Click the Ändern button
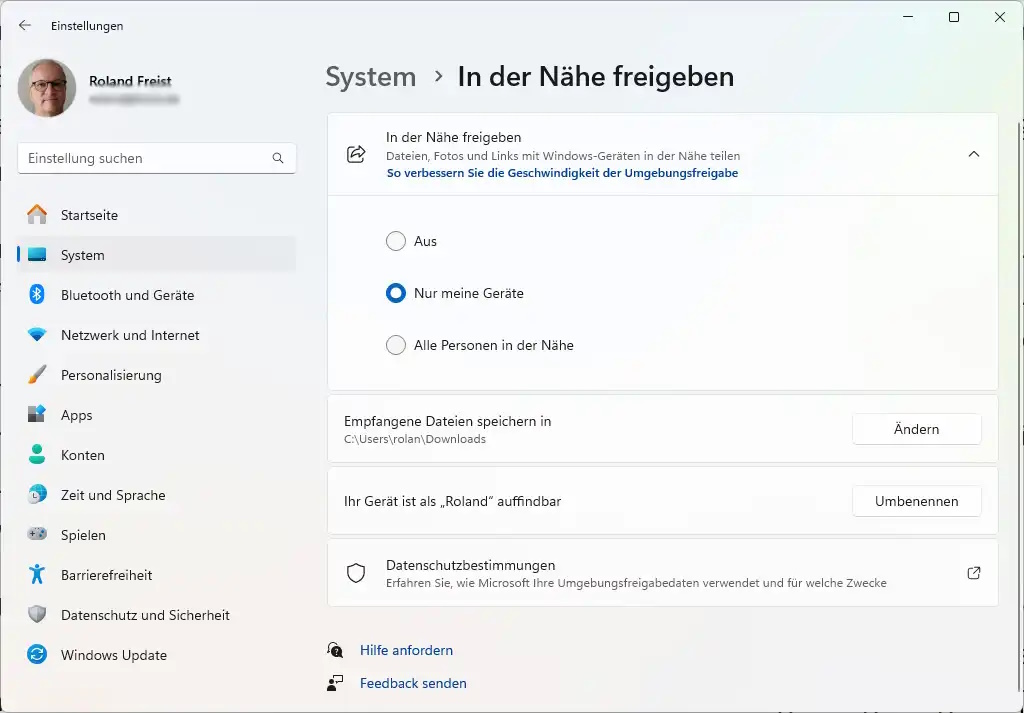Screen dimensions: 1024x713 [916, 429]
